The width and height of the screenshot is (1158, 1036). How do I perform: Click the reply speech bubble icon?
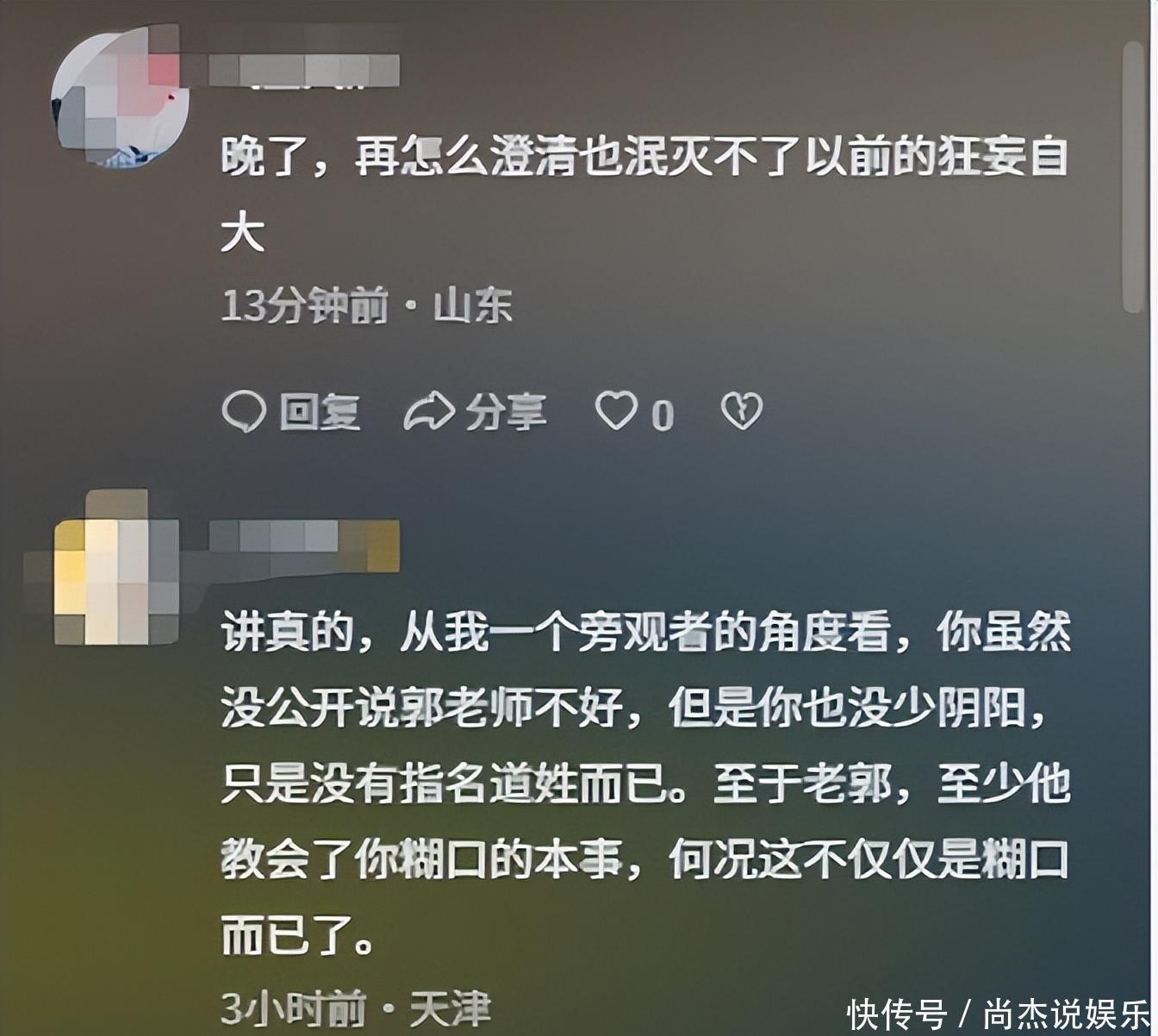pyautogui.click(x=243, y=412)
